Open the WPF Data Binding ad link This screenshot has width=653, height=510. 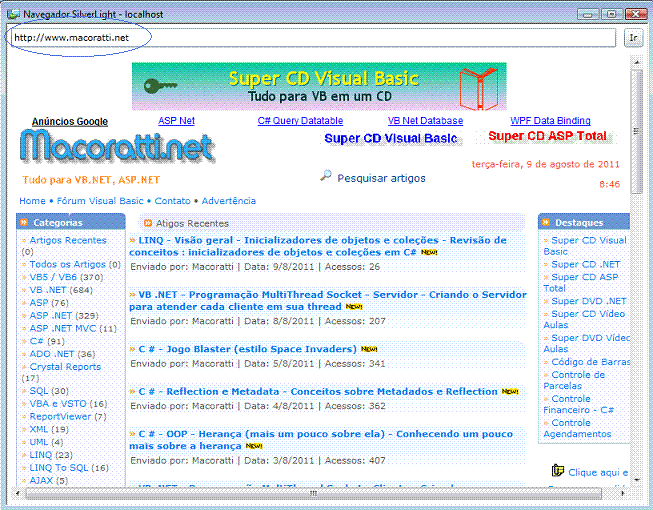[550, 121]
